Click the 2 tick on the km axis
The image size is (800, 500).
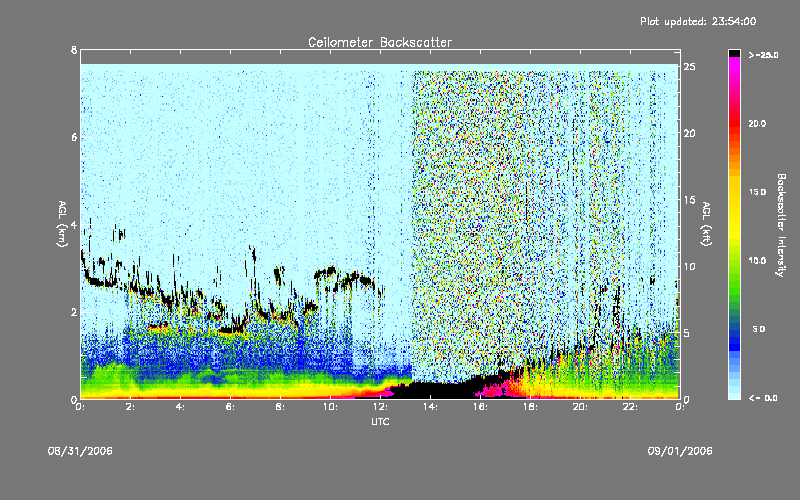click(74, 312)
